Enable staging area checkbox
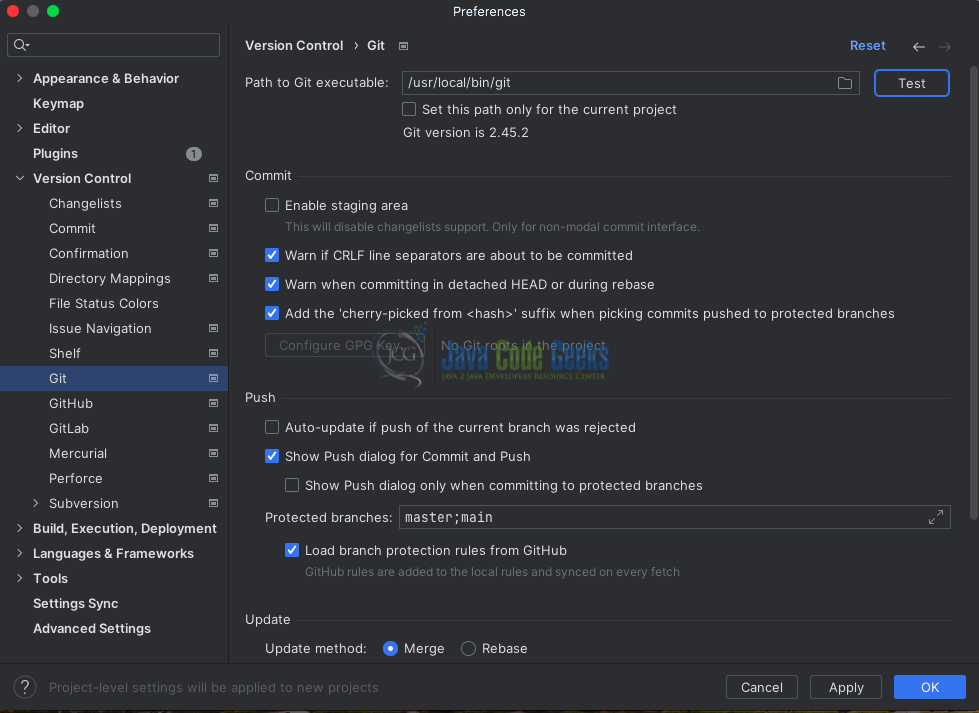The width and height of the screenshot is (979, 713). 272,205
